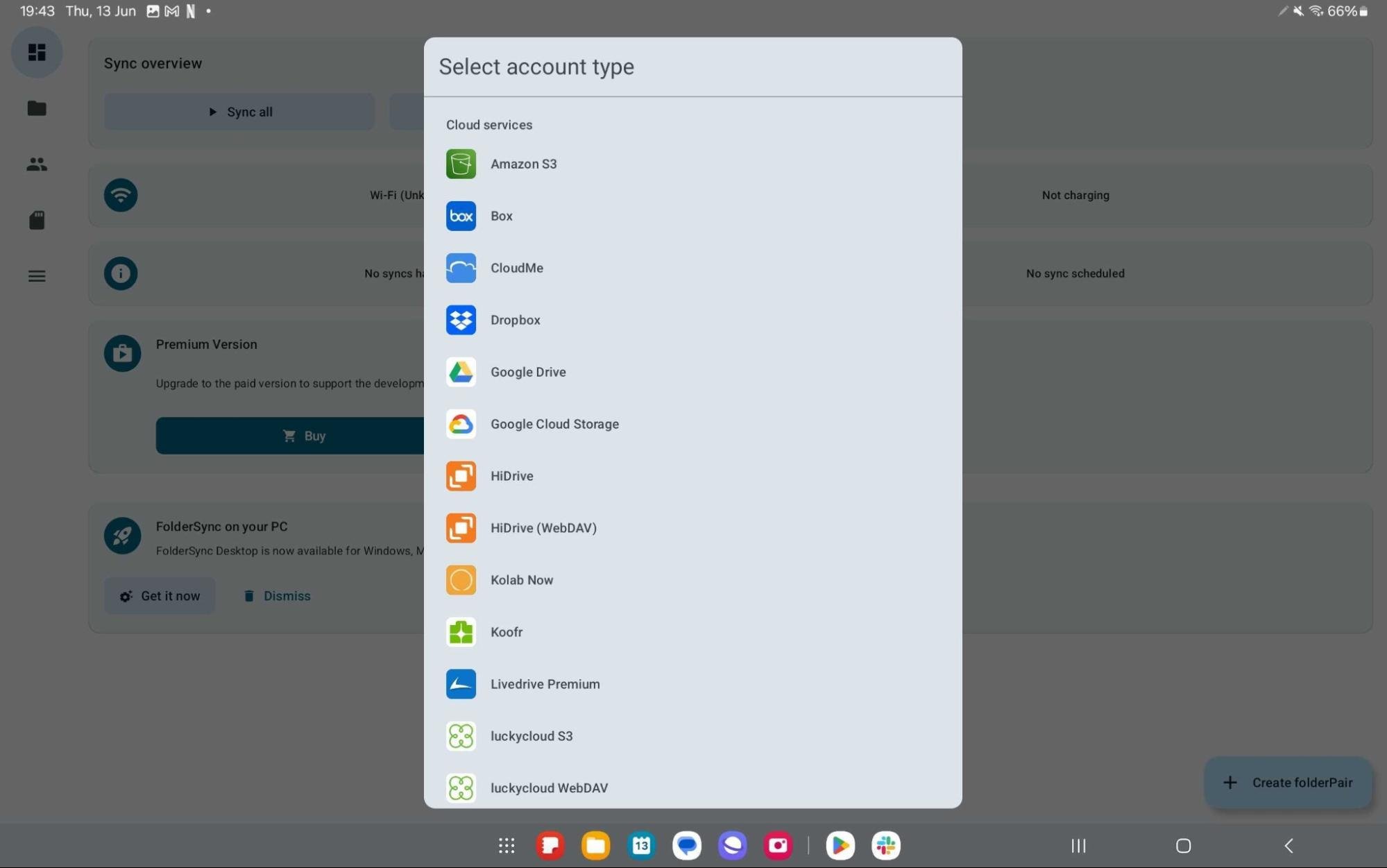Image resolution: width=1387 pixels, height=868 pixels.
Task: Open the dashboard tab in sidebar
Action: click(x=37, y=52)
